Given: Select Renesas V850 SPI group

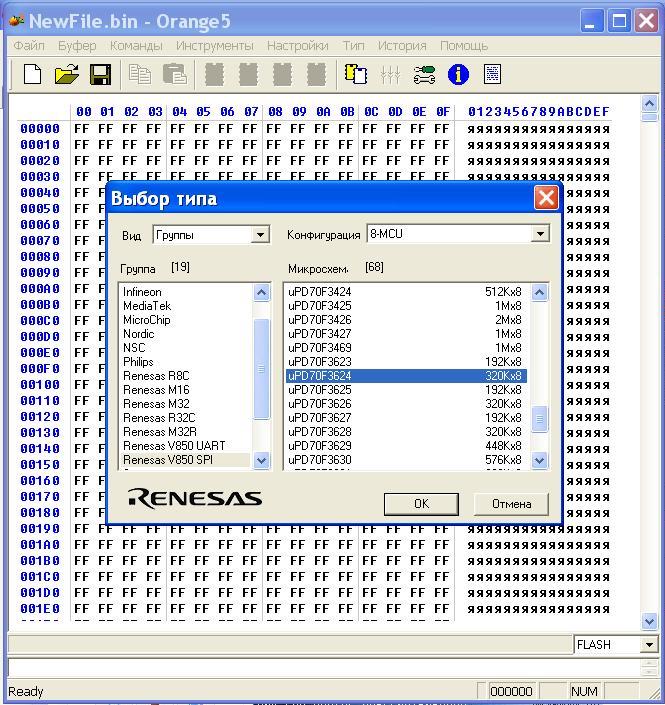Looking at the screenshot, I should [186, 460].
